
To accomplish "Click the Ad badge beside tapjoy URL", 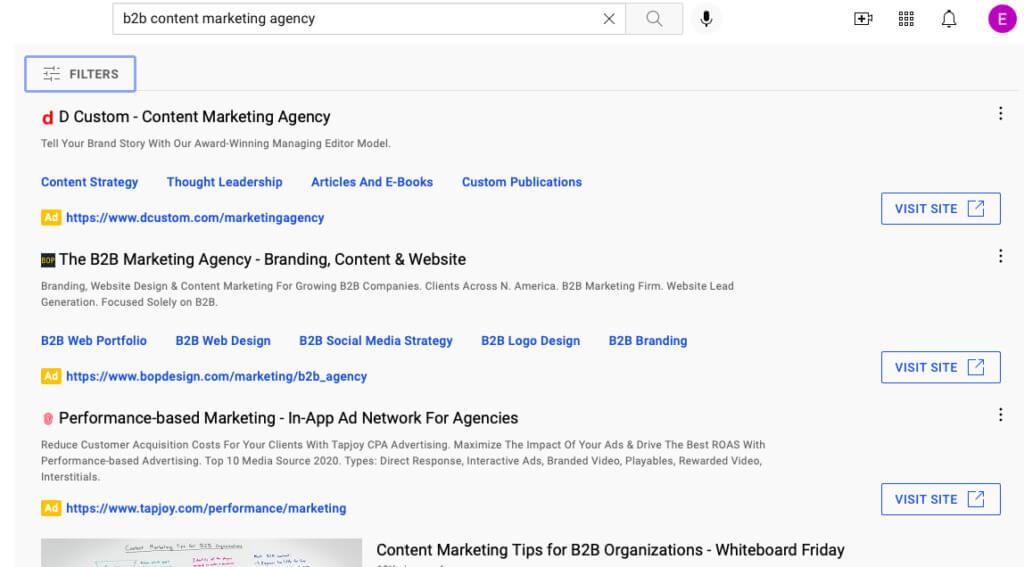I will click(51, 508).
